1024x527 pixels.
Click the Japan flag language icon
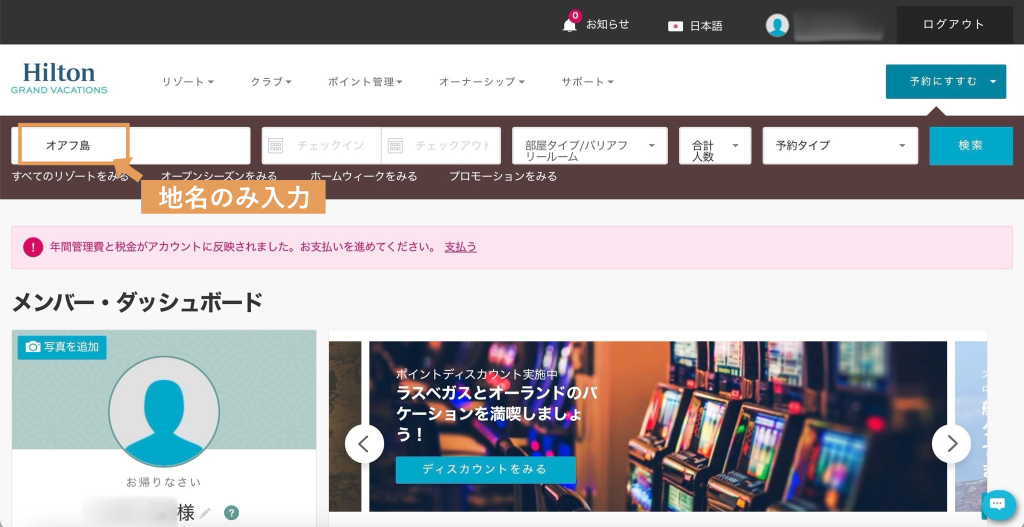pos(675,26)
